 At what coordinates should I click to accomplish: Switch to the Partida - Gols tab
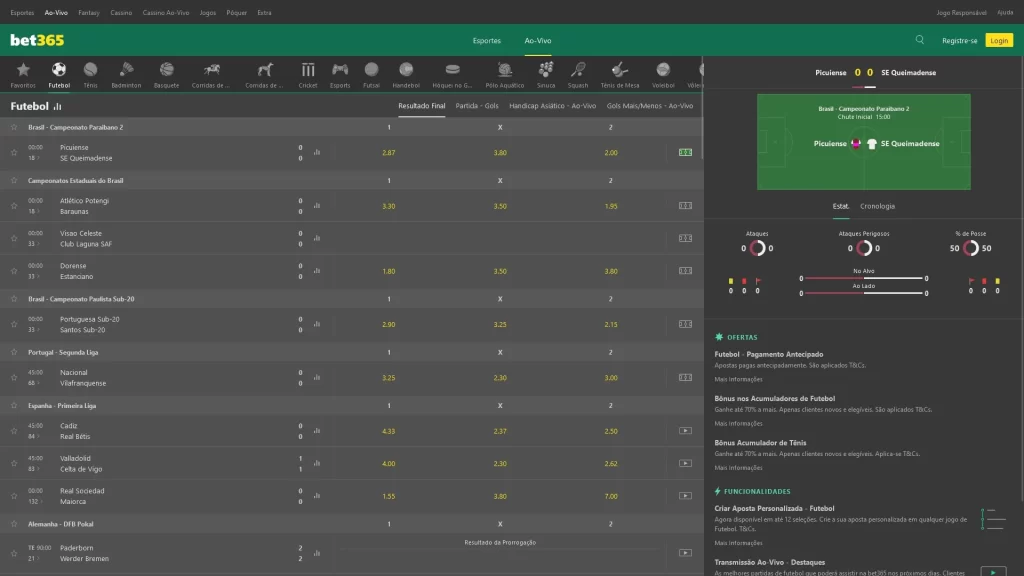click(477, 106)
